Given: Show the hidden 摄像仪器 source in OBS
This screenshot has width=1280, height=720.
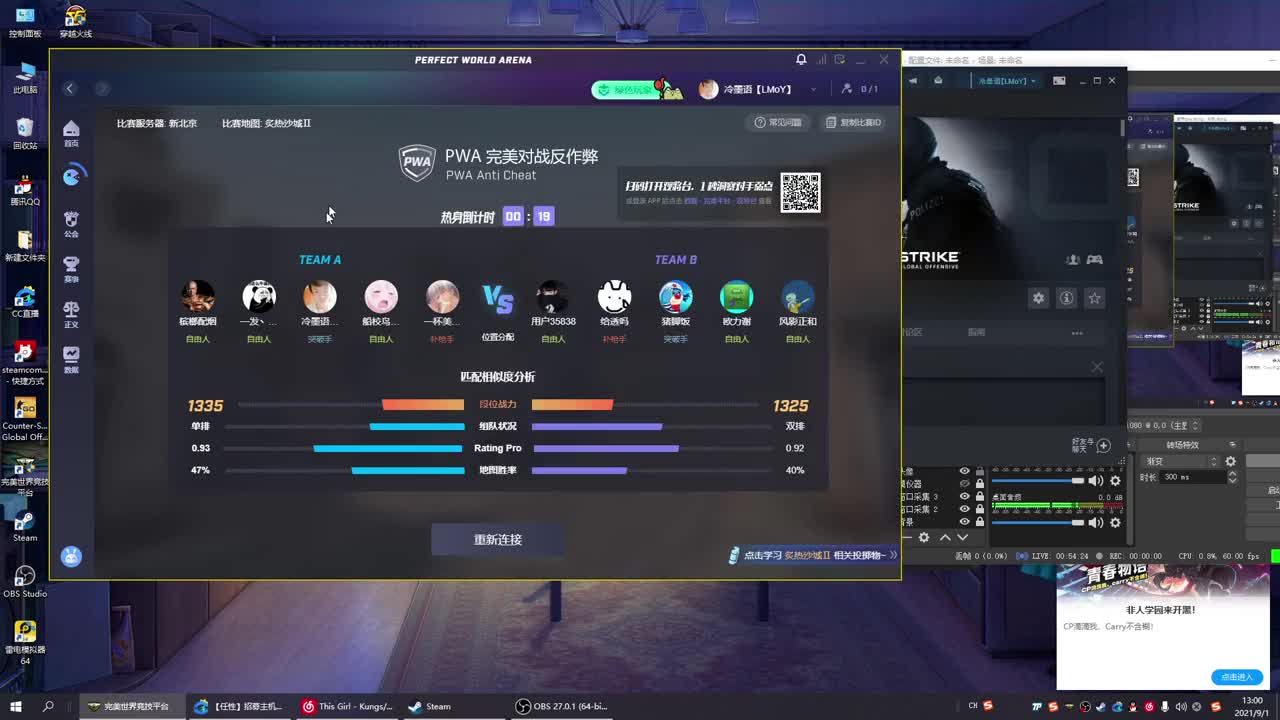Looking at the screenshot, I should tap(964, 483).
